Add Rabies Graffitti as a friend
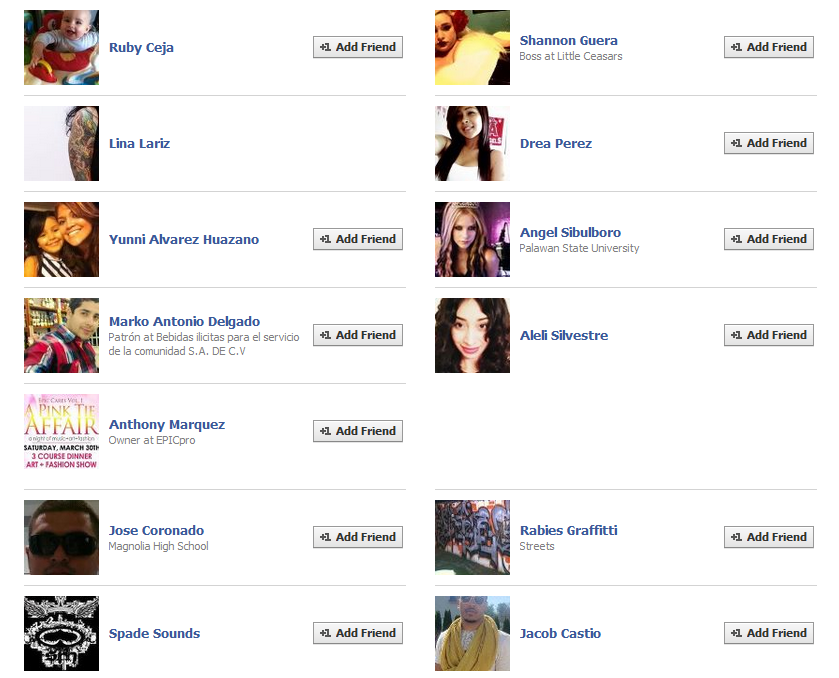 point(768,537)
